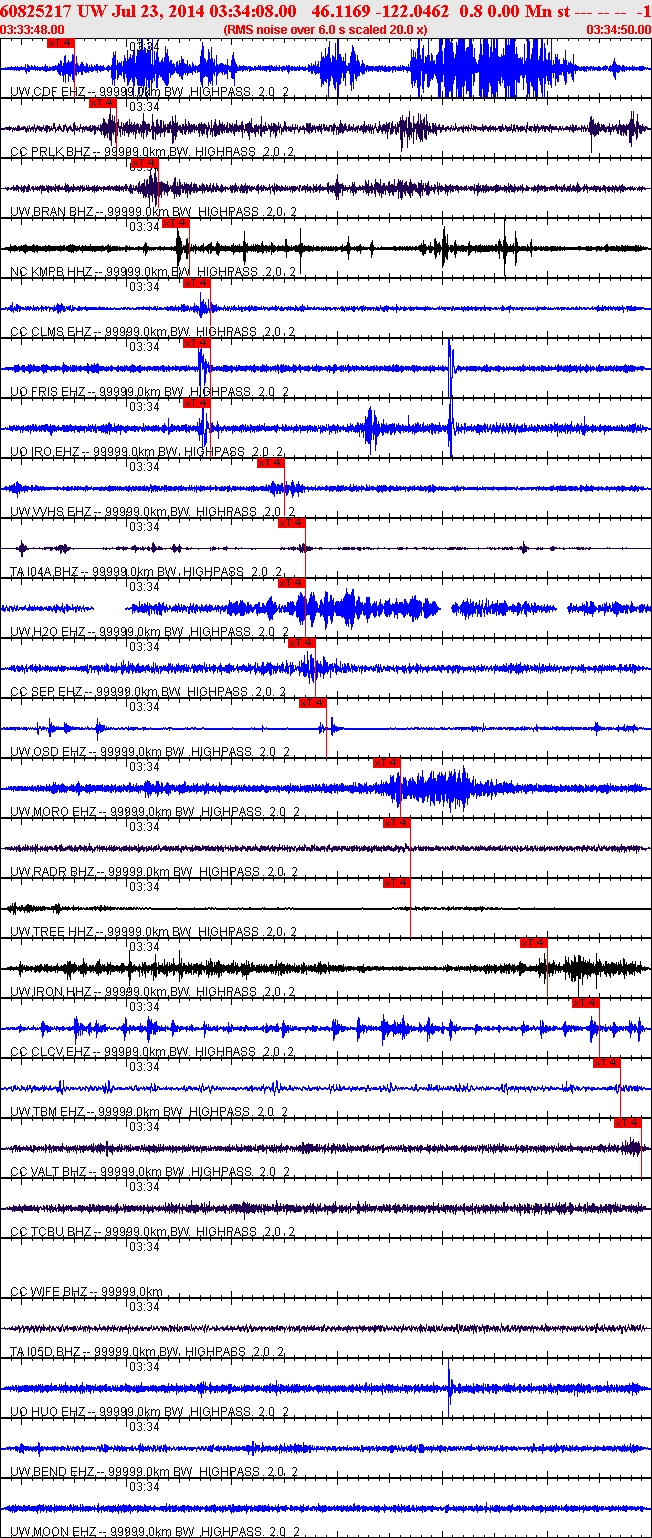The width and height of the screenshot is (652, 1538).
Task: Click the tall spike on UO.FRIS trace
Action: 451,368
